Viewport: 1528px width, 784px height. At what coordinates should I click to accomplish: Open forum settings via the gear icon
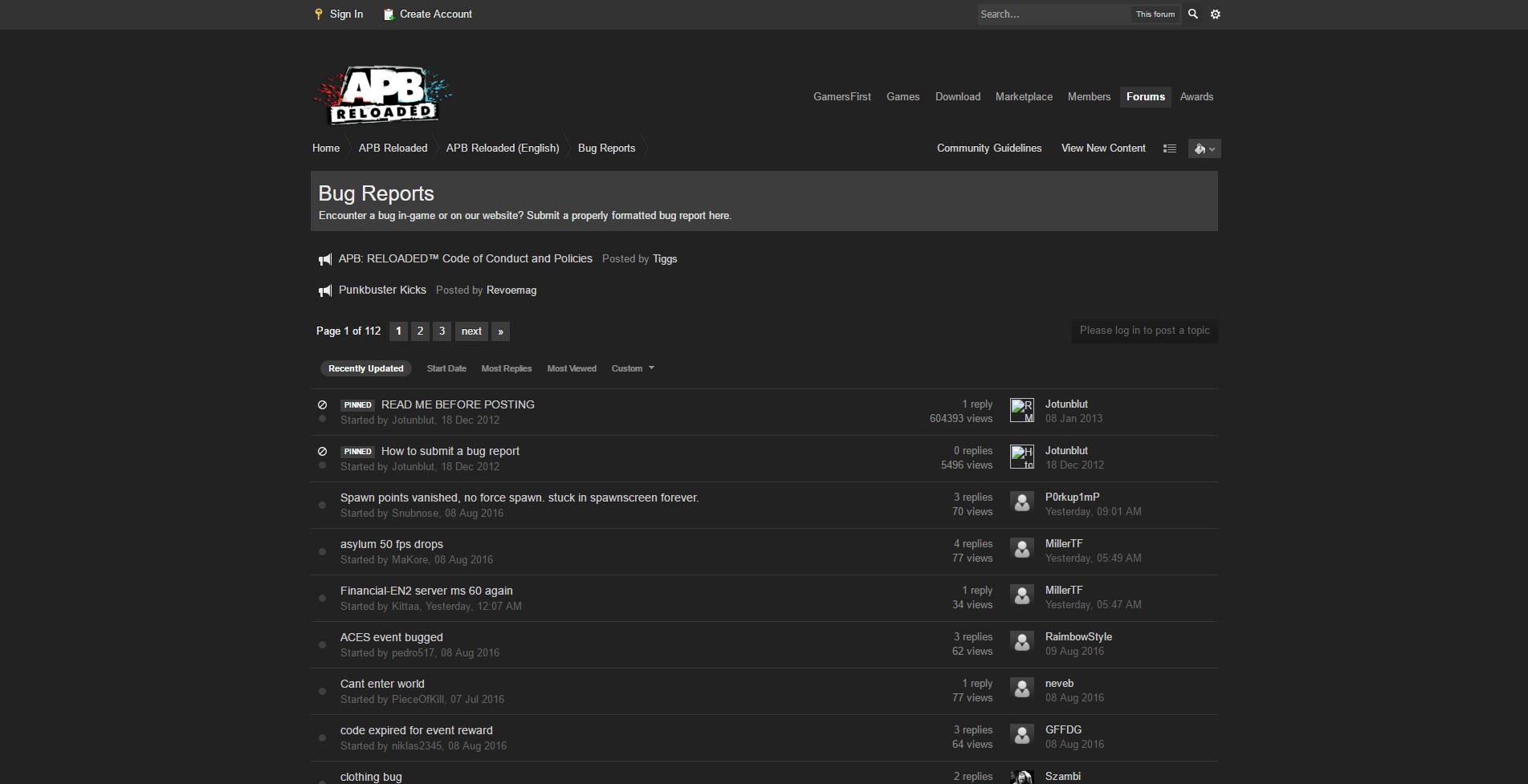(x=1215, y=14)
